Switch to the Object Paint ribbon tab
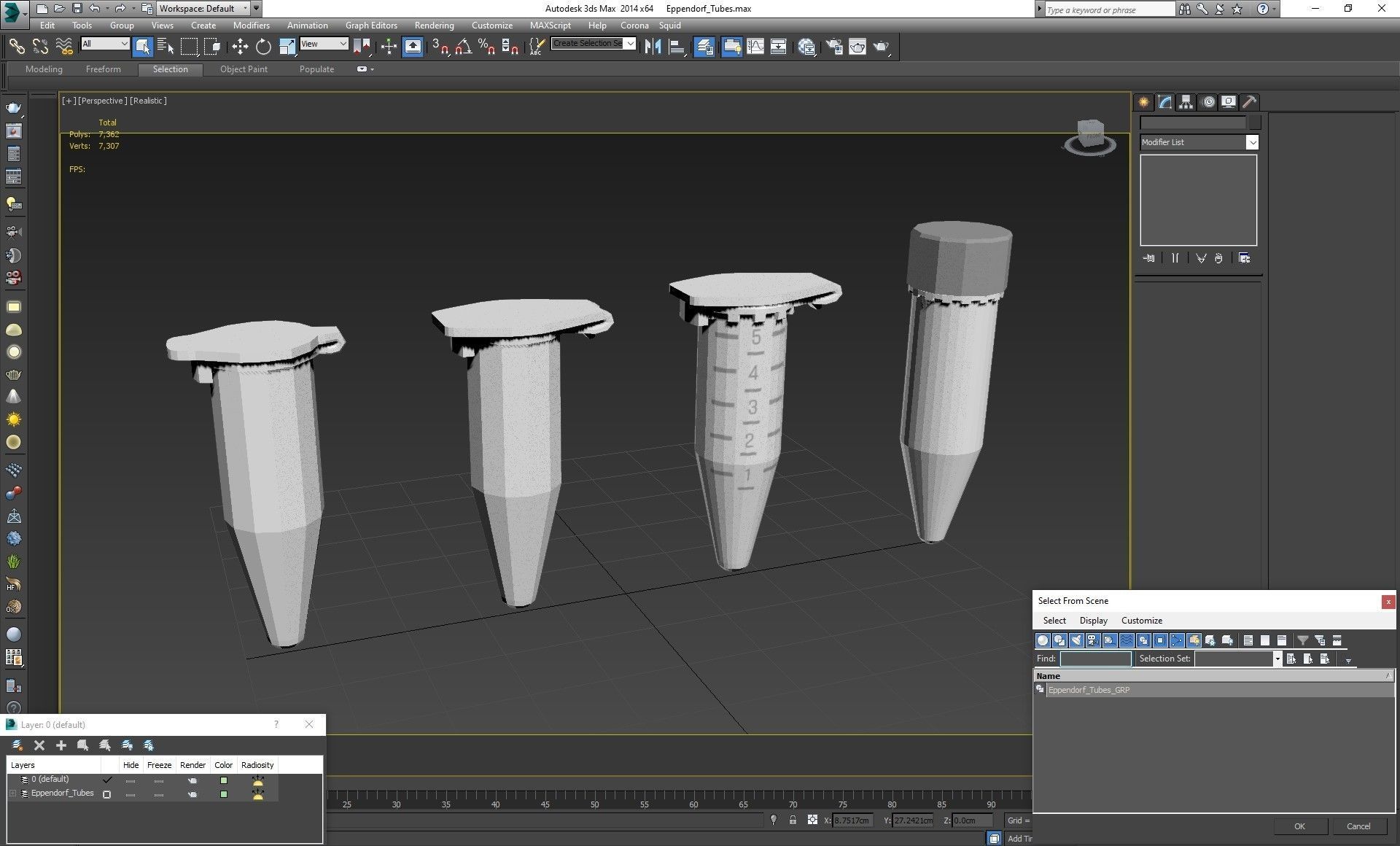The width and height of the screenshot is (1400, 846). (244, 69)
